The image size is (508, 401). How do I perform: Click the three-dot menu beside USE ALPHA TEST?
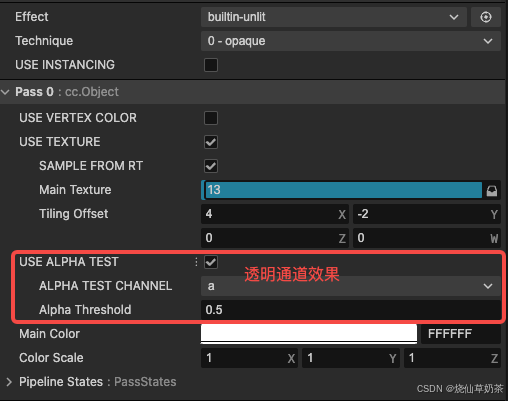(x=196, y=262)
